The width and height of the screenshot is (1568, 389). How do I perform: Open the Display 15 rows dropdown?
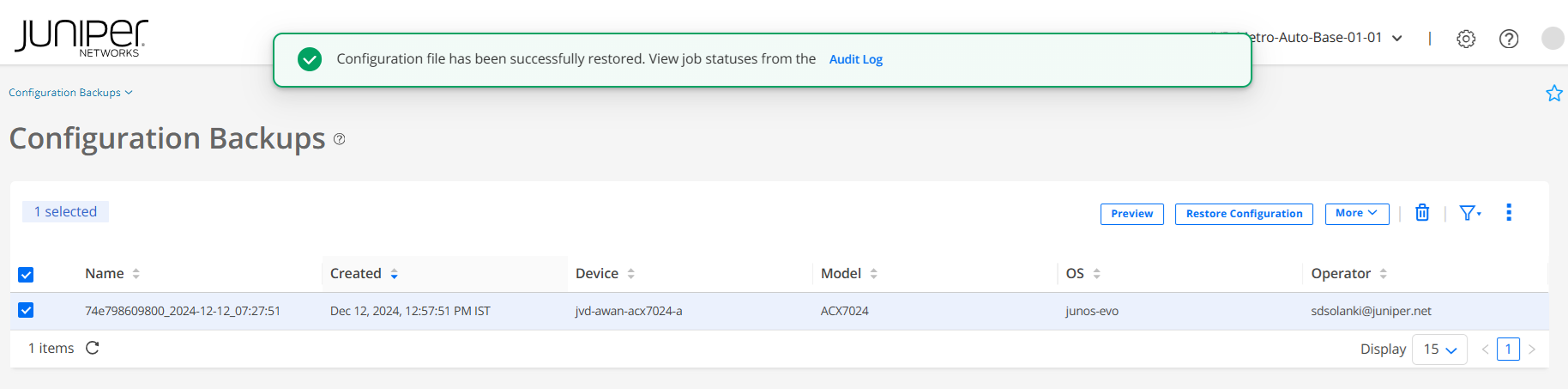tap(1439, 349)
